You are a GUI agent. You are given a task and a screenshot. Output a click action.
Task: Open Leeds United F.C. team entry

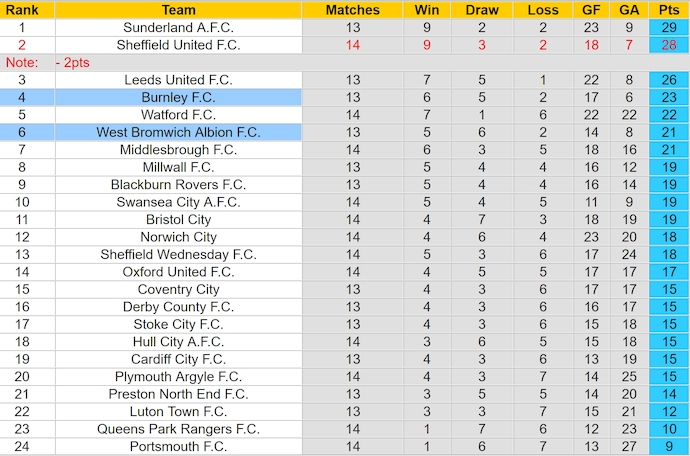(x=178, y=79)
